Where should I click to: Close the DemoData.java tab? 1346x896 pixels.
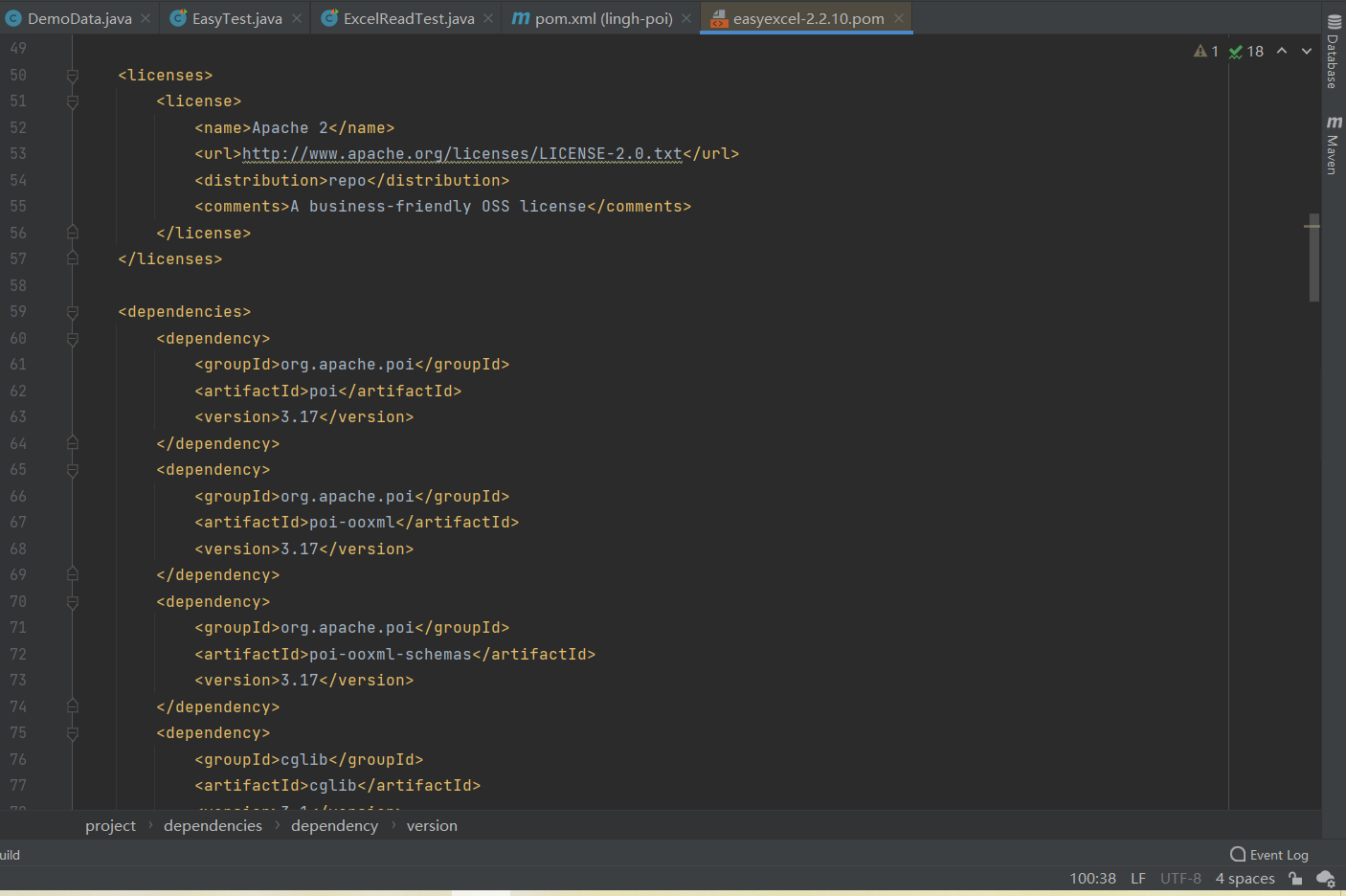146,18
